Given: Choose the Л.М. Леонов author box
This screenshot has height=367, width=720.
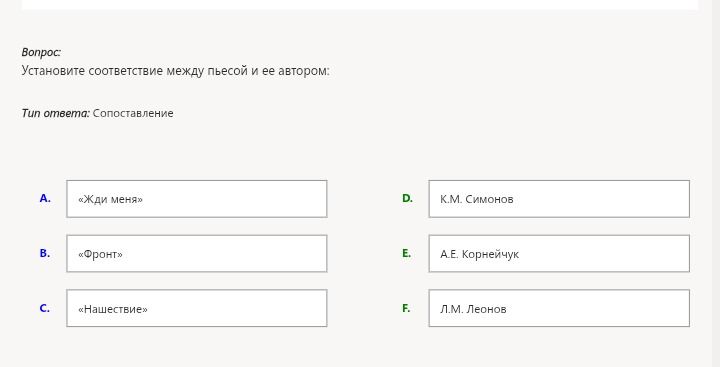Looking at the screenshot, I should tap(559, 308).
